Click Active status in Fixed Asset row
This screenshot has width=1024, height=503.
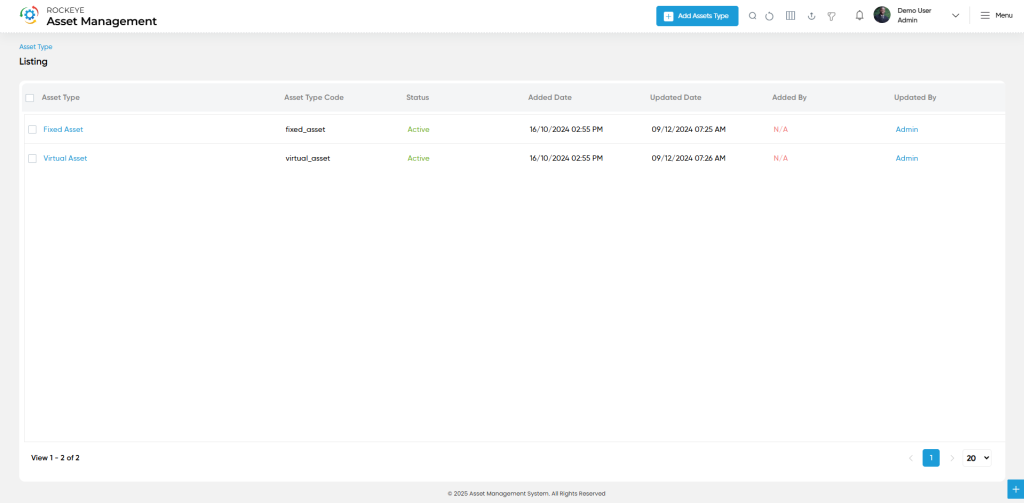(419, 129)
